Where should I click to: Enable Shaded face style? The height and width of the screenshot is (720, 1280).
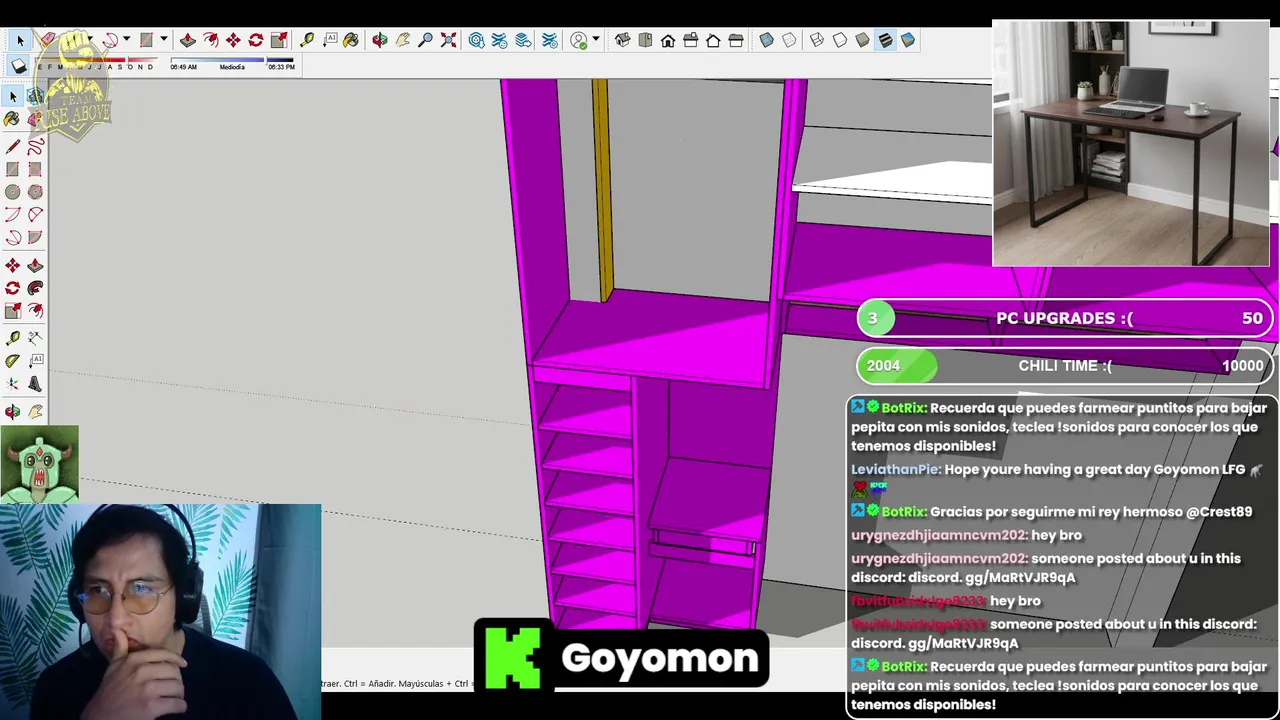(863, 40)
